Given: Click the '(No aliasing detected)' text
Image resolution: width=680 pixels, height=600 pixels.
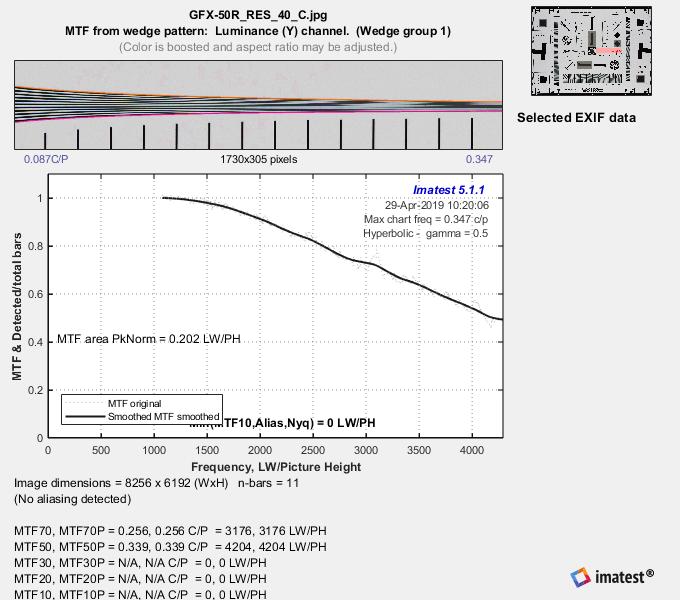Looking at the screenshot, I should (72, 498).
